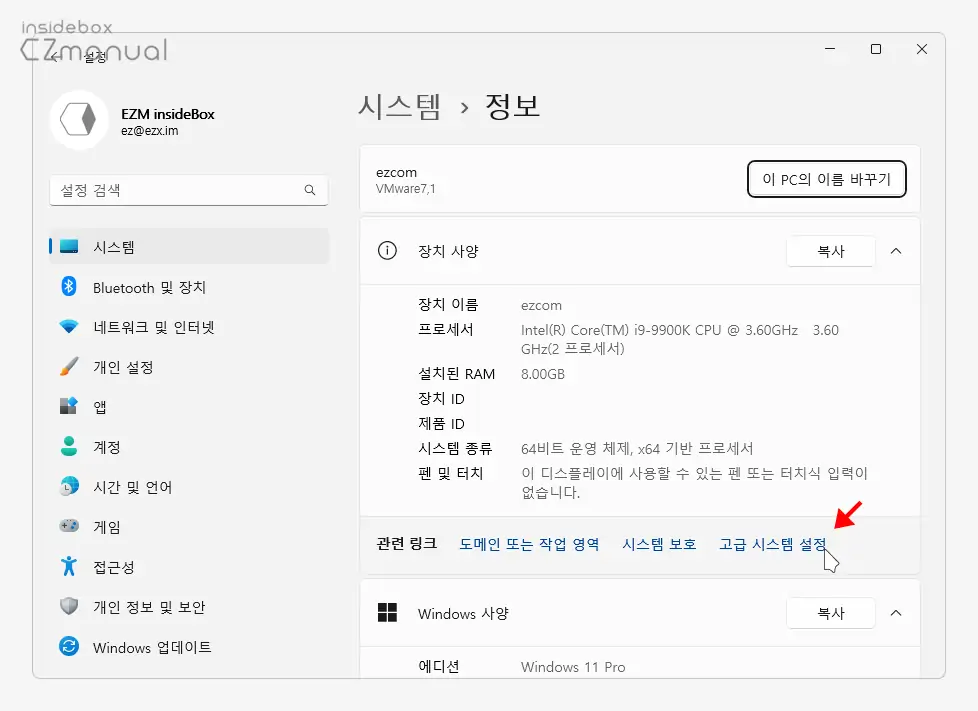
Task: Click the 장치 이름 value ezcom
Action: (x=541, y=305)
